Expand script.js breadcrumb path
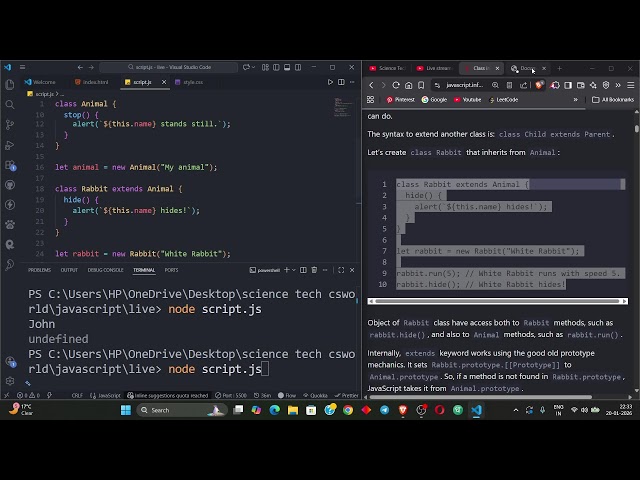The height and width of the screenshot is (480, 640). point(42,94)
